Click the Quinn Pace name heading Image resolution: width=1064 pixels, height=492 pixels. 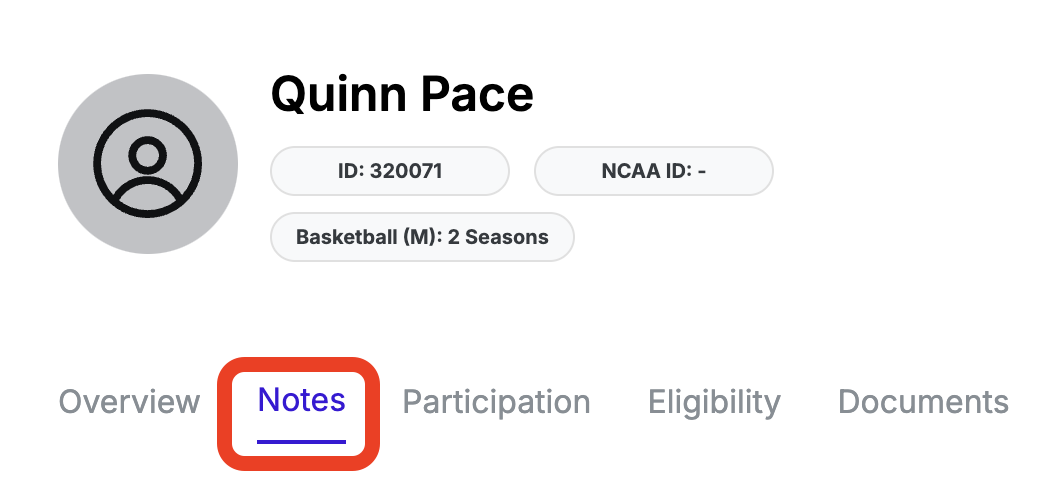click(402, 95)
